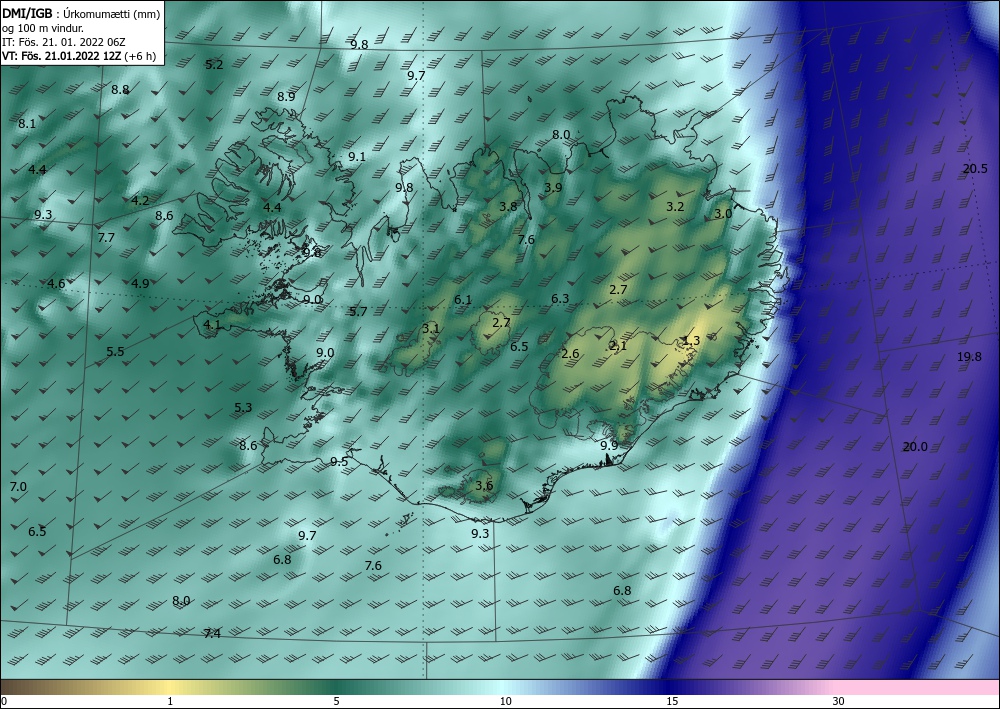Click the map value 5.7
This screenshot has width=1000, height=709.
tap(358, 312)
